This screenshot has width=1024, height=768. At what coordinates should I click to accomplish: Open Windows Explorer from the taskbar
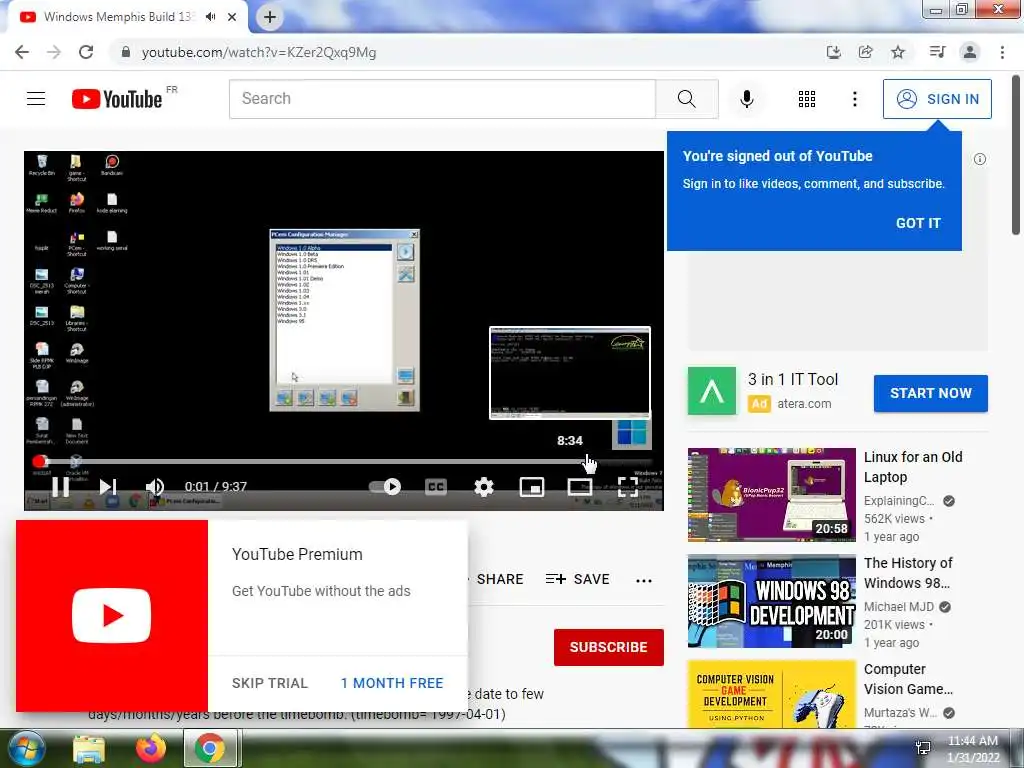tap(89, 749)
